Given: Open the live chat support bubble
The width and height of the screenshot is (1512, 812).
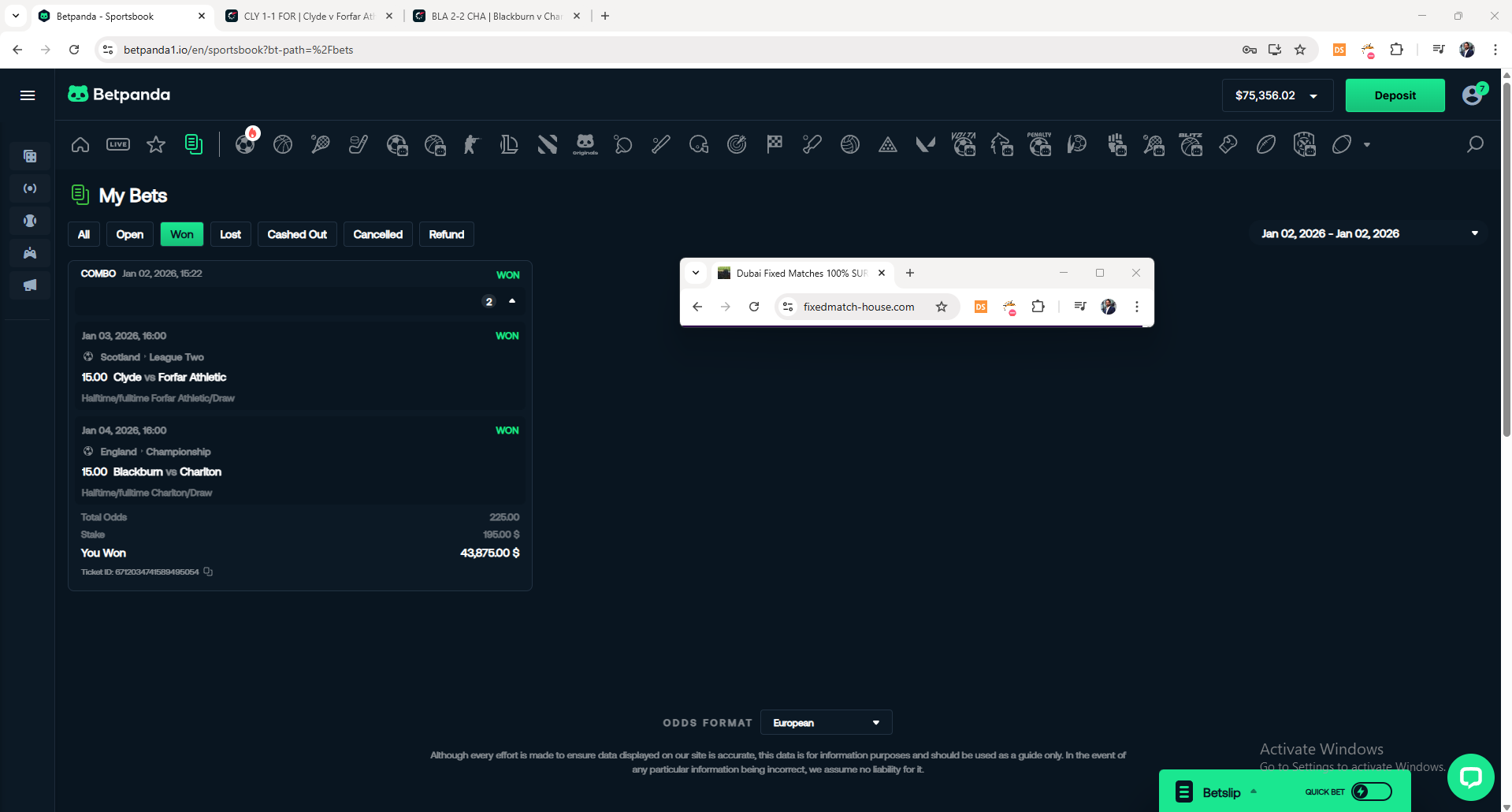Looking at the screenshot, I should pyautogui.click(x=1470, y=777).
